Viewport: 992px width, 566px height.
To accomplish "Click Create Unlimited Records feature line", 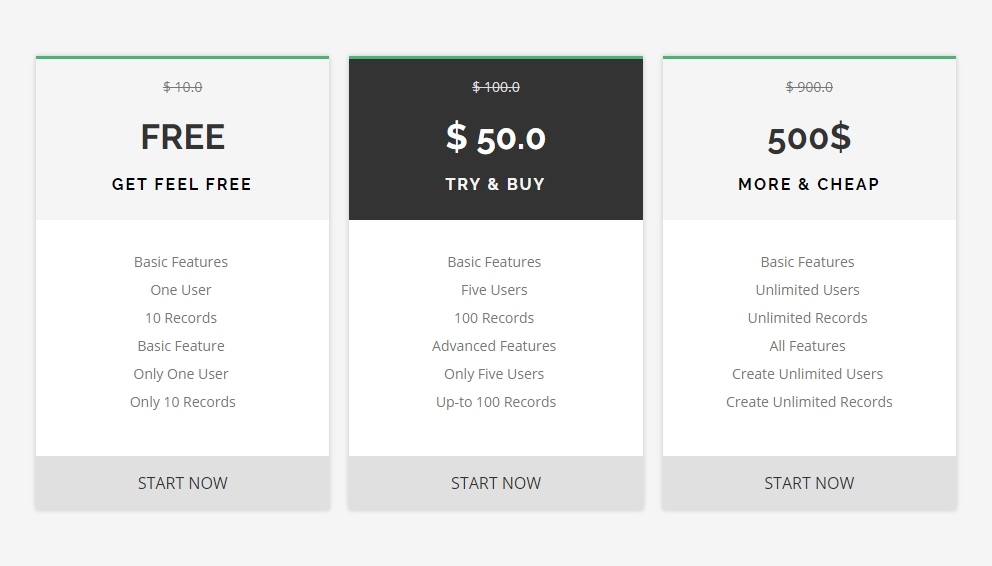I will click(x=809, y=402).
